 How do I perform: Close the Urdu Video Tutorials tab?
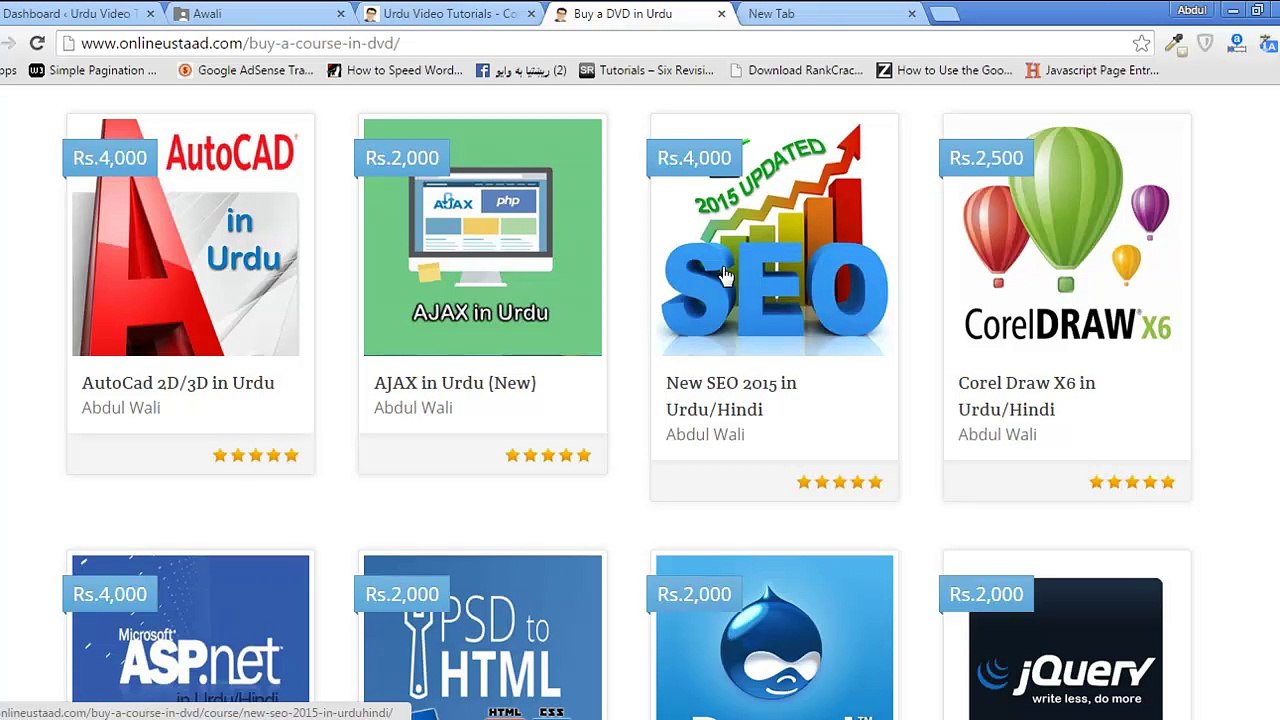tap(531, 14)
